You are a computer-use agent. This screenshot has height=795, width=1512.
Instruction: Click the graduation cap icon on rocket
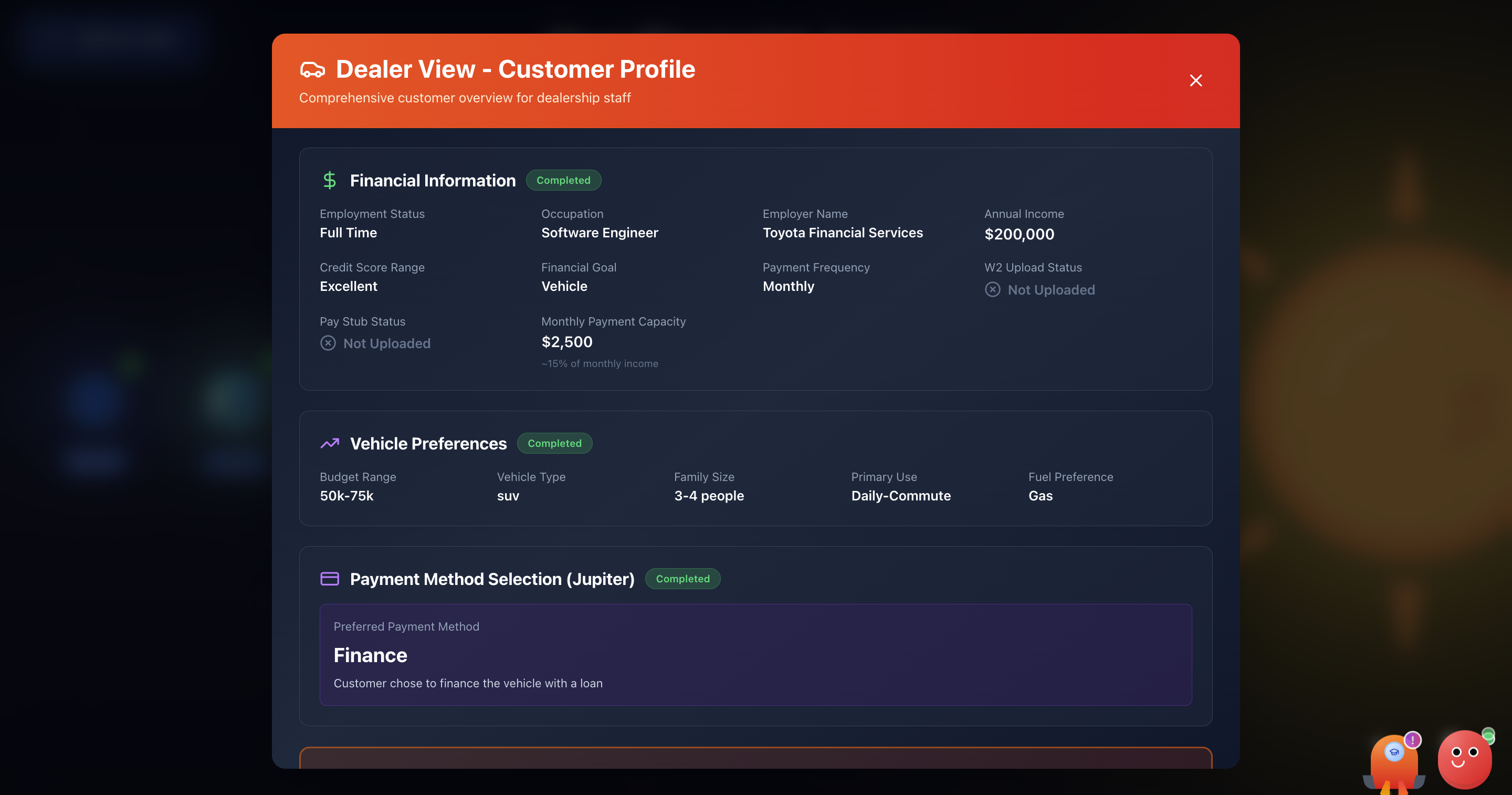click(x=1394, y=751)
